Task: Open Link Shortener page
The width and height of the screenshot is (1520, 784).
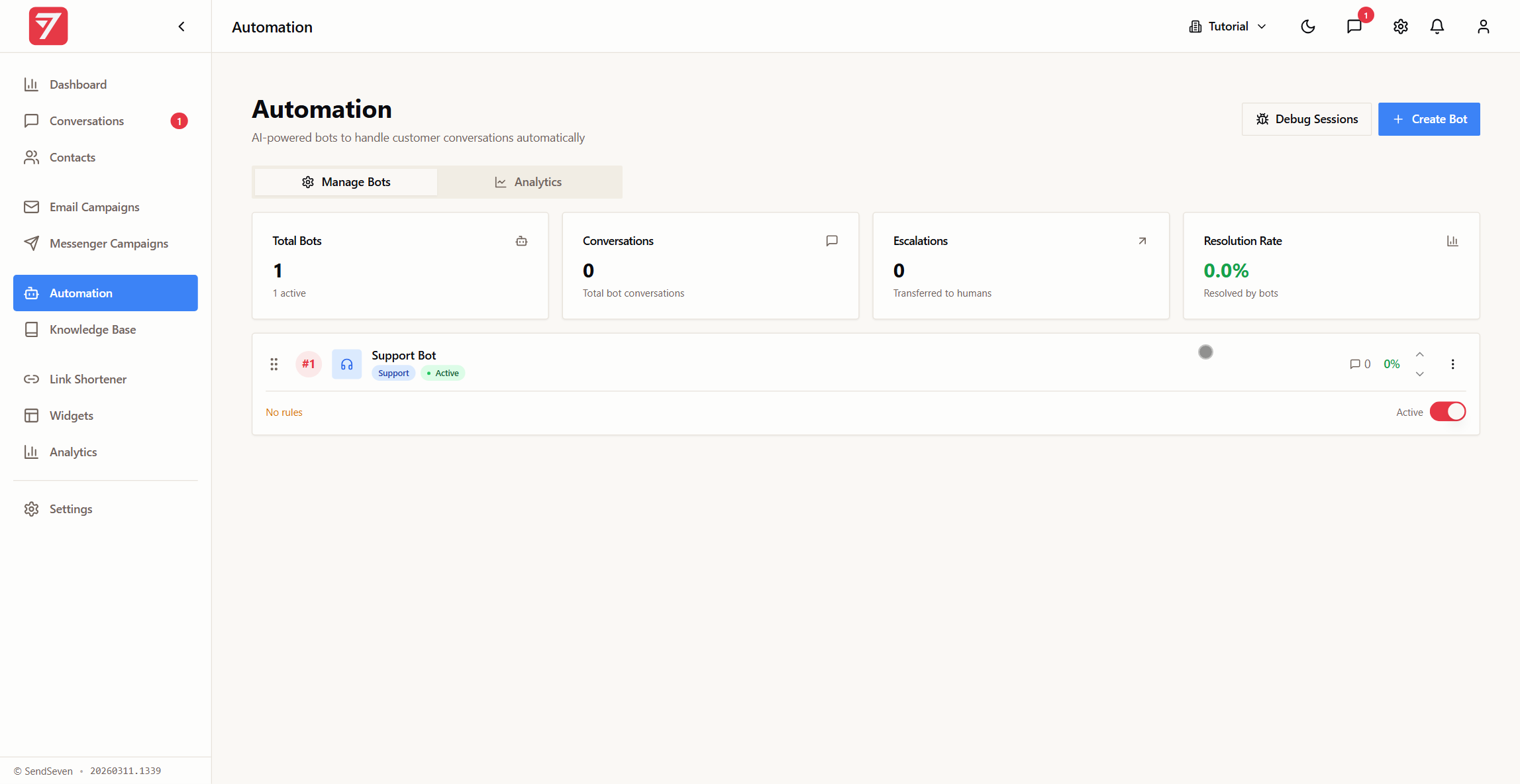Action: (105, 379)
